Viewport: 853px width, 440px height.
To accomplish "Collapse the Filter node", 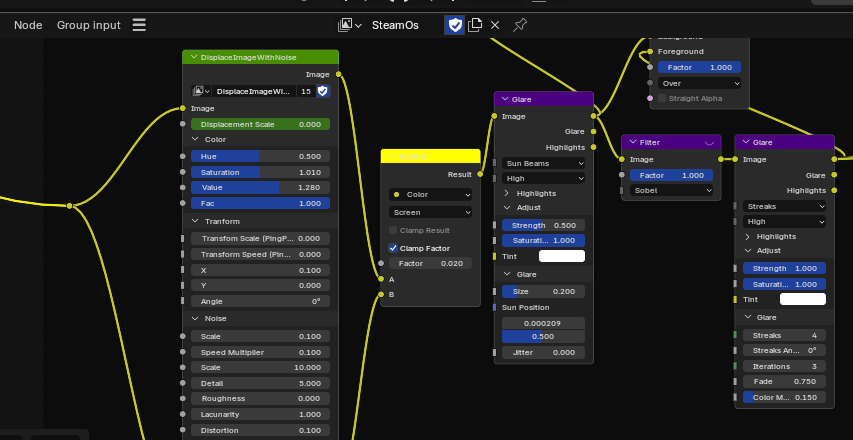I will [632, 142].
